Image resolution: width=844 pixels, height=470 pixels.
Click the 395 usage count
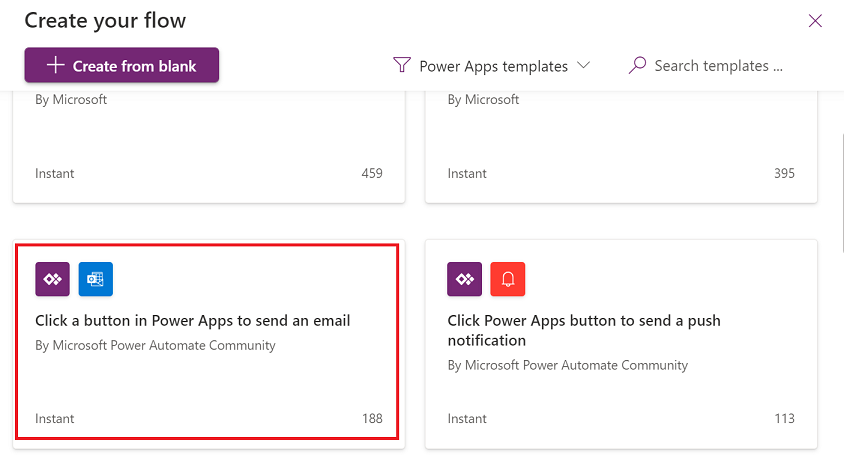784,173
